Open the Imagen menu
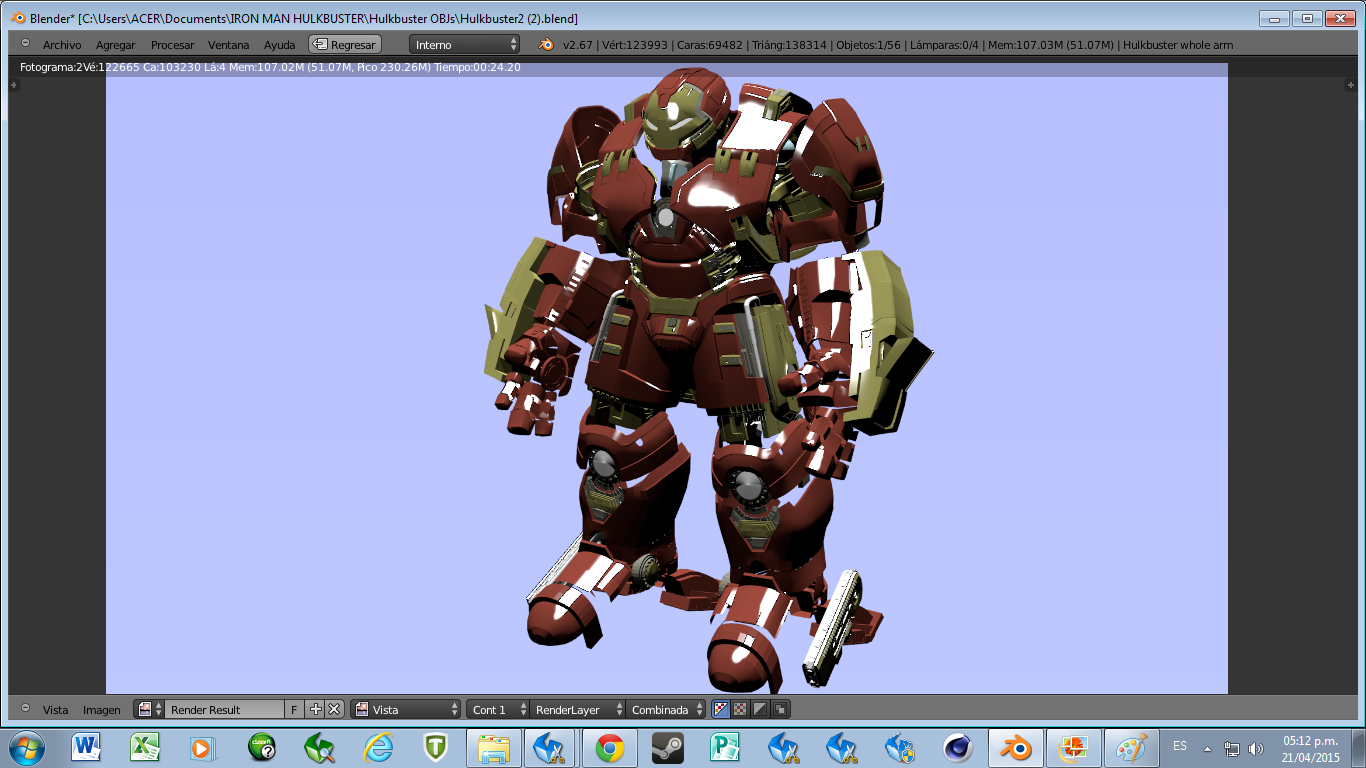The width and height of the screenshot is (1366, 768). click(x=101, y=710)
